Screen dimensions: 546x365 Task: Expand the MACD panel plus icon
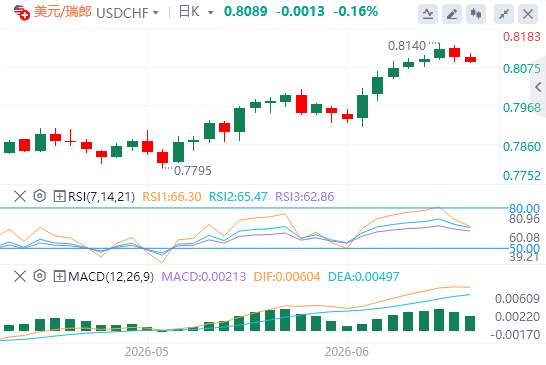coord(60,277)
